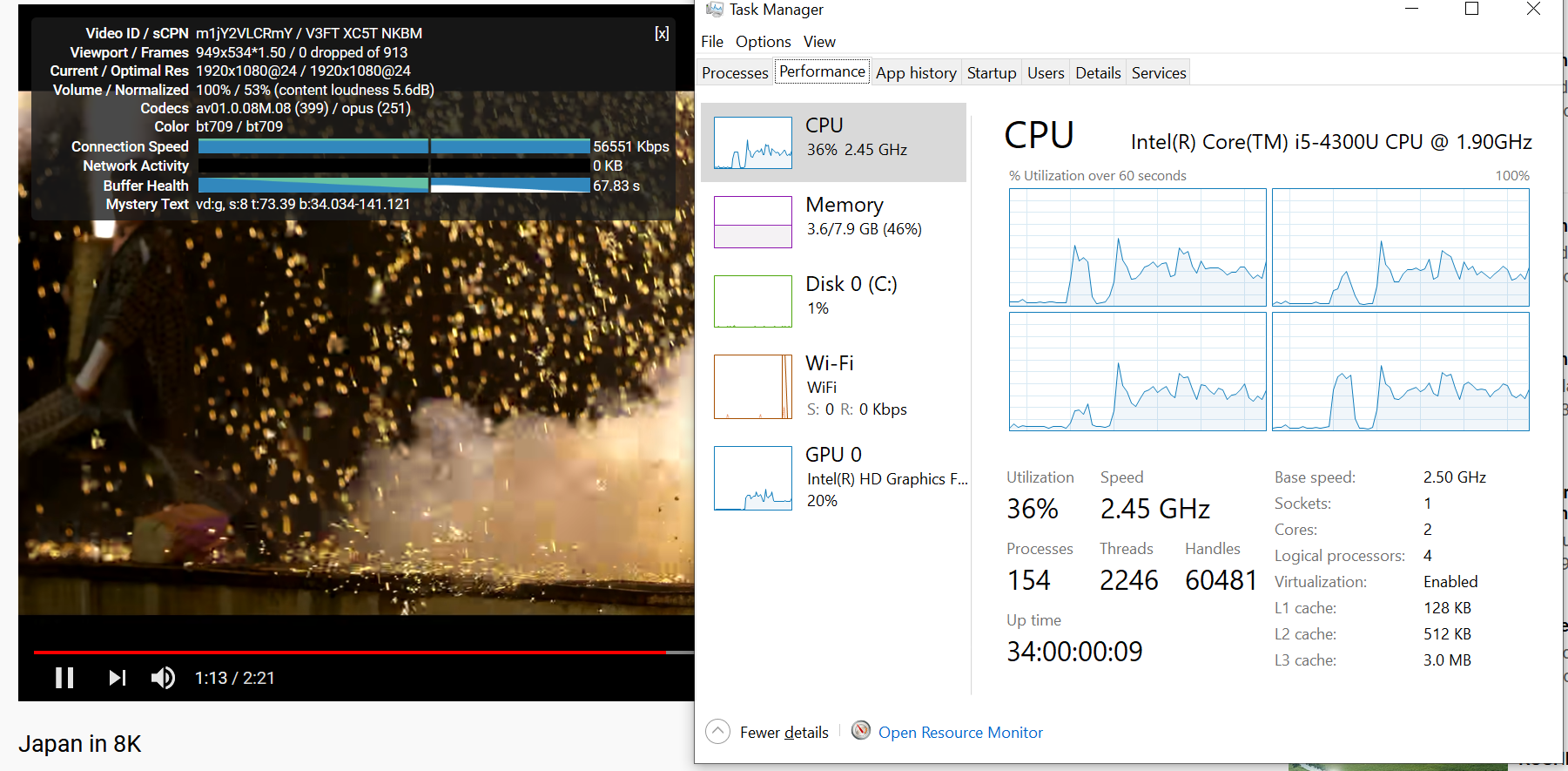The image size is (1568, 771).
Task: Click the top-left logical processor graph
Action: tap(1138, 247)
